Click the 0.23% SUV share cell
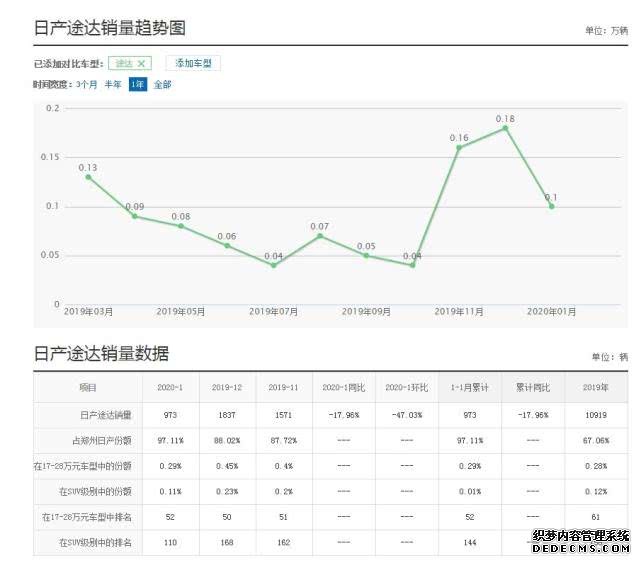The image size is (641, 563). point(227,491)
